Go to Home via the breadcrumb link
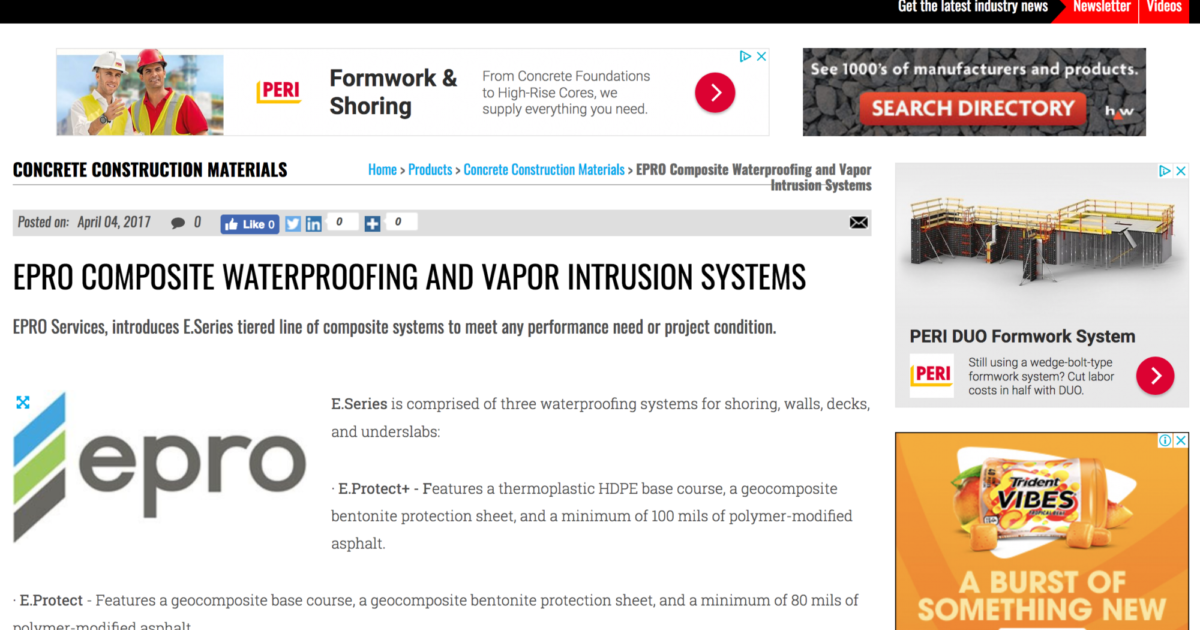 point(382,169)
